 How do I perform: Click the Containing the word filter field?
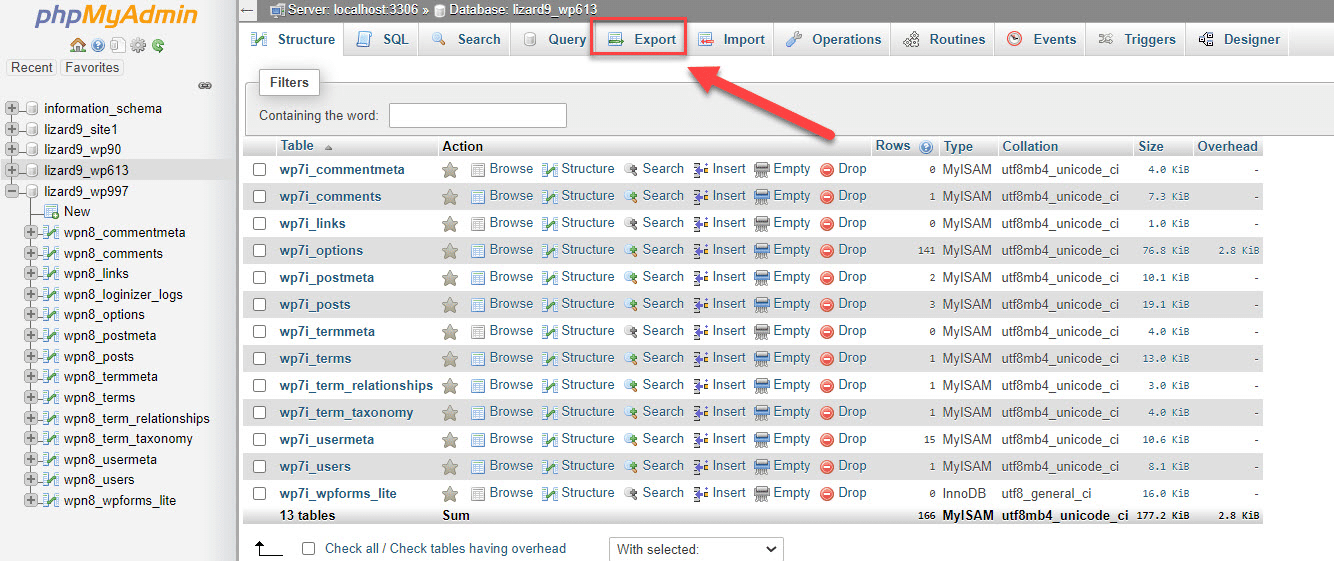coord(477,116)
